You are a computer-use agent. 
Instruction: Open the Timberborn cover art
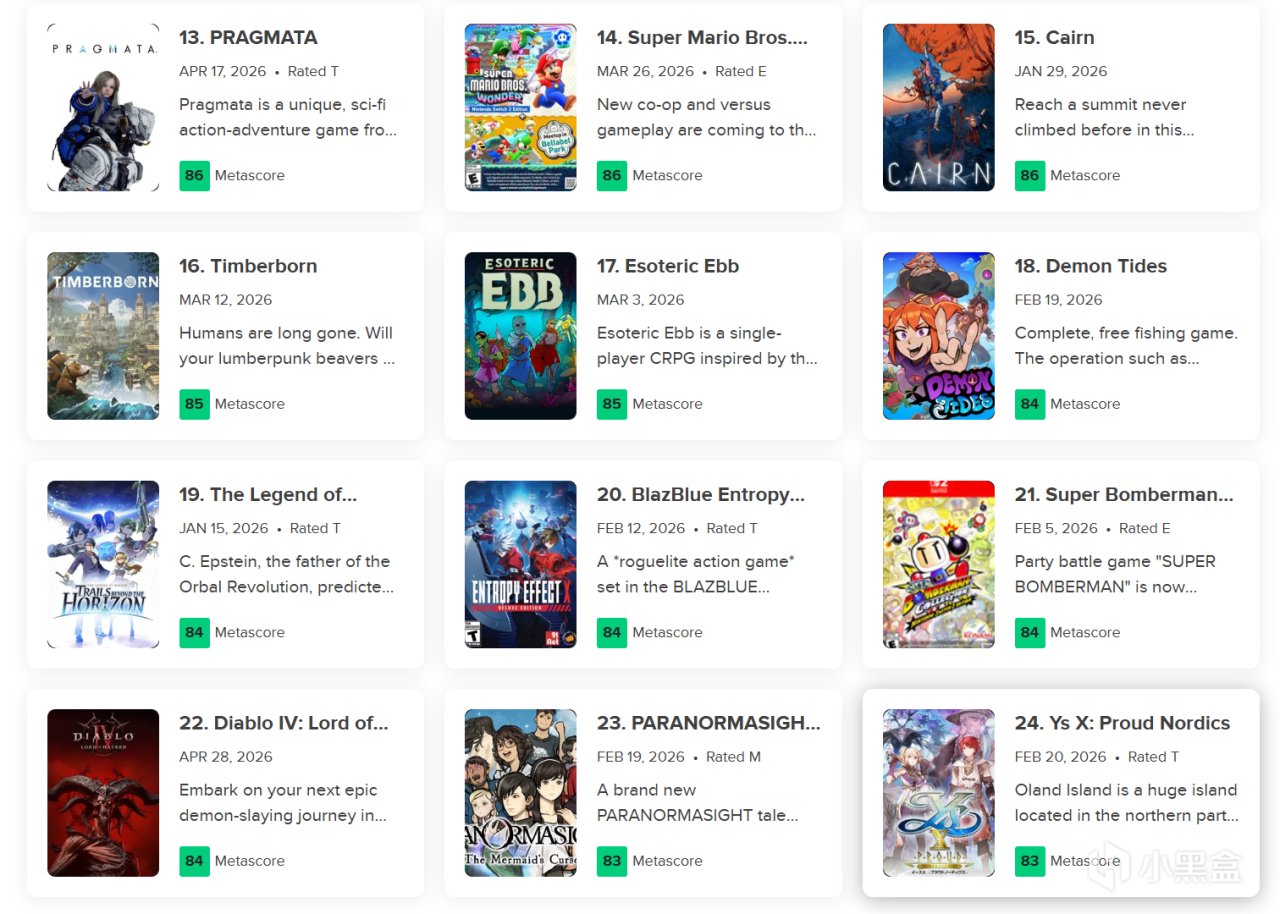click(x=103, y=335)
